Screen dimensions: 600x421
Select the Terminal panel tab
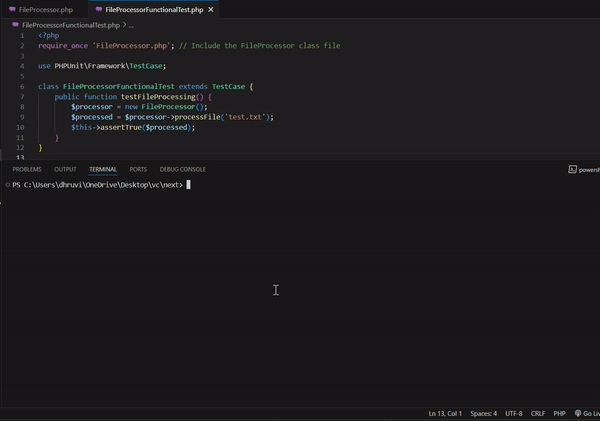click(x=103, y=169)
